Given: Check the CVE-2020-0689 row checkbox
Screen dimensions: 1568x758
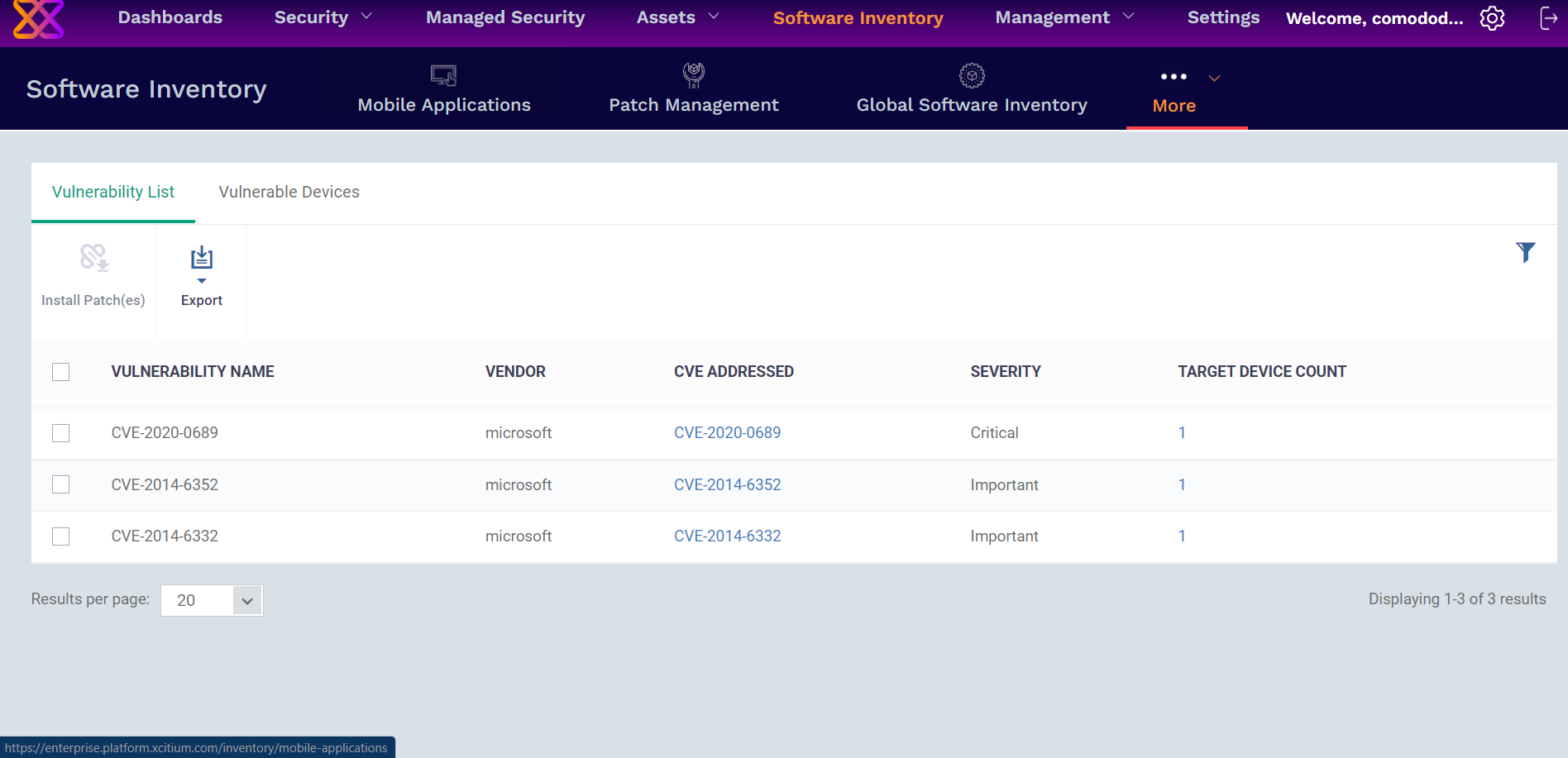Looking at the screenshot, I should tap(60, 432).
